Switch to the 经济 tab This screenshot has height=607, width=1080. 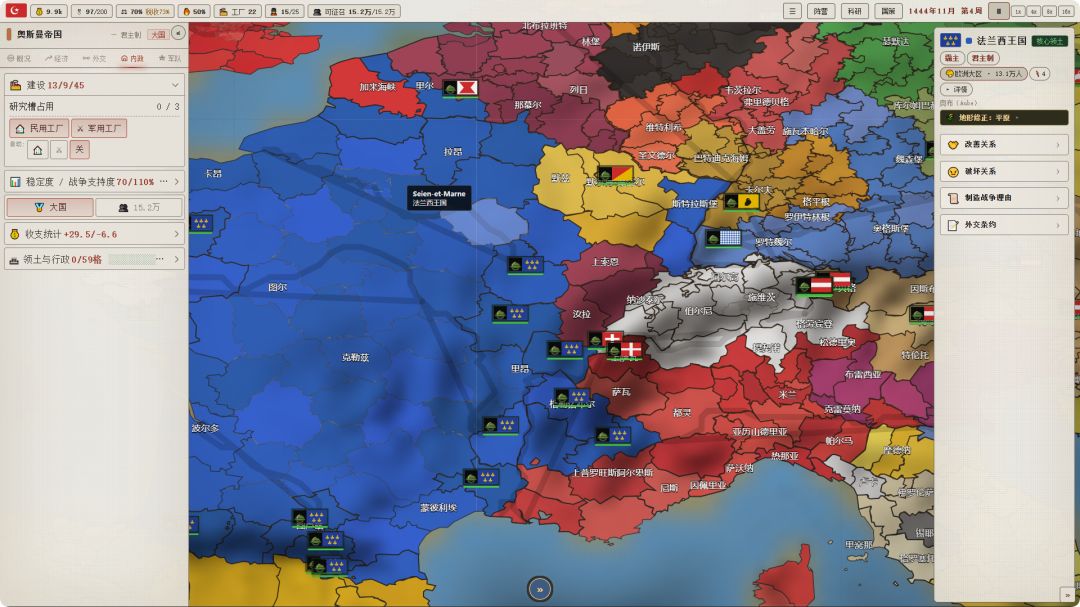(x=56, y=59)
